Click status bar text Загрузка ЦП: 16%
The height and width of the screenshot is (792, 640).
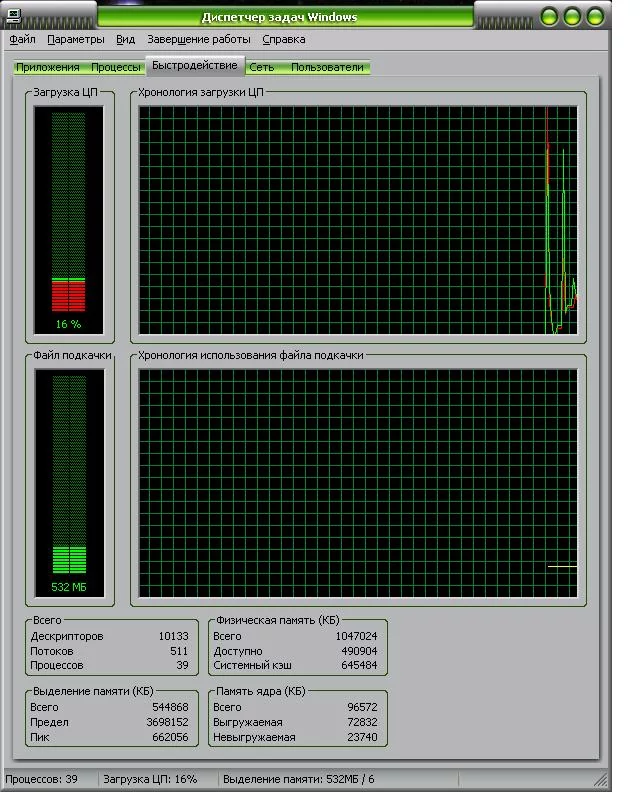150,779
